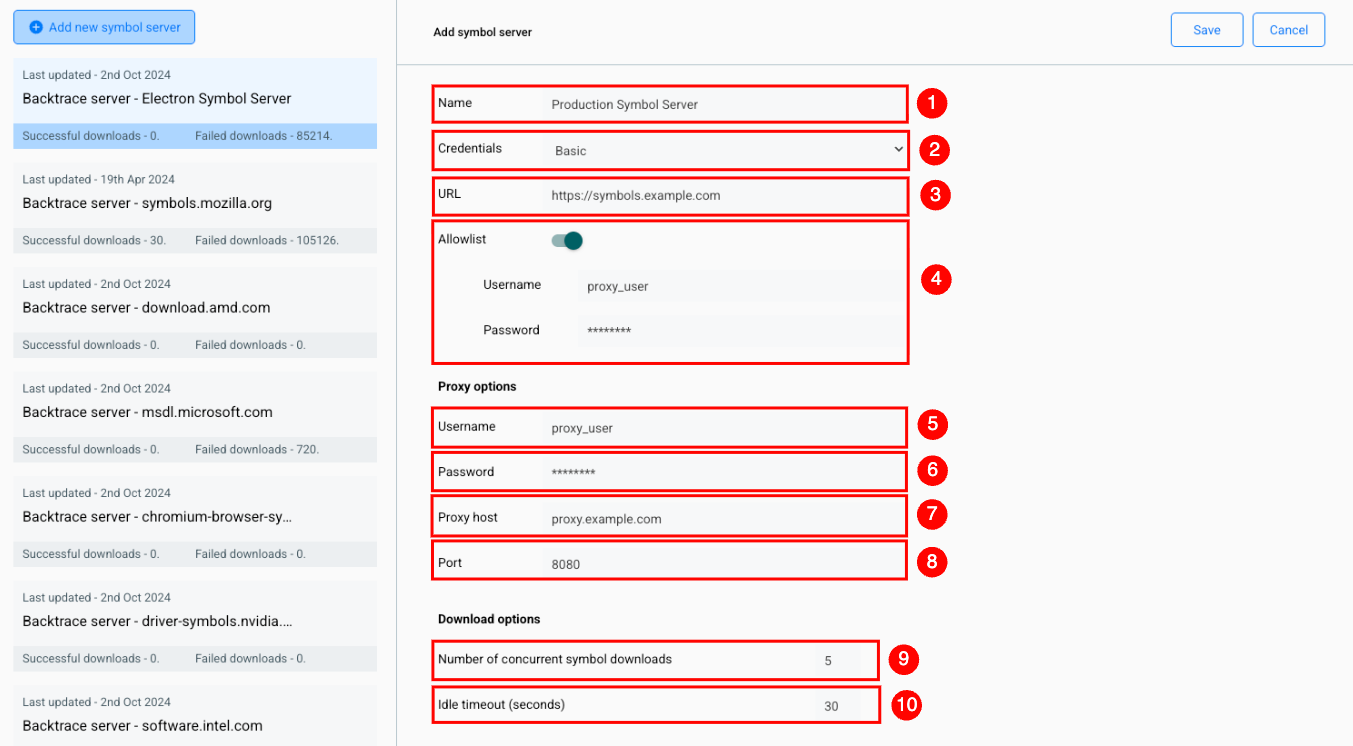
Task: Click the Port field showing 8080
Action: click(724, 563)
